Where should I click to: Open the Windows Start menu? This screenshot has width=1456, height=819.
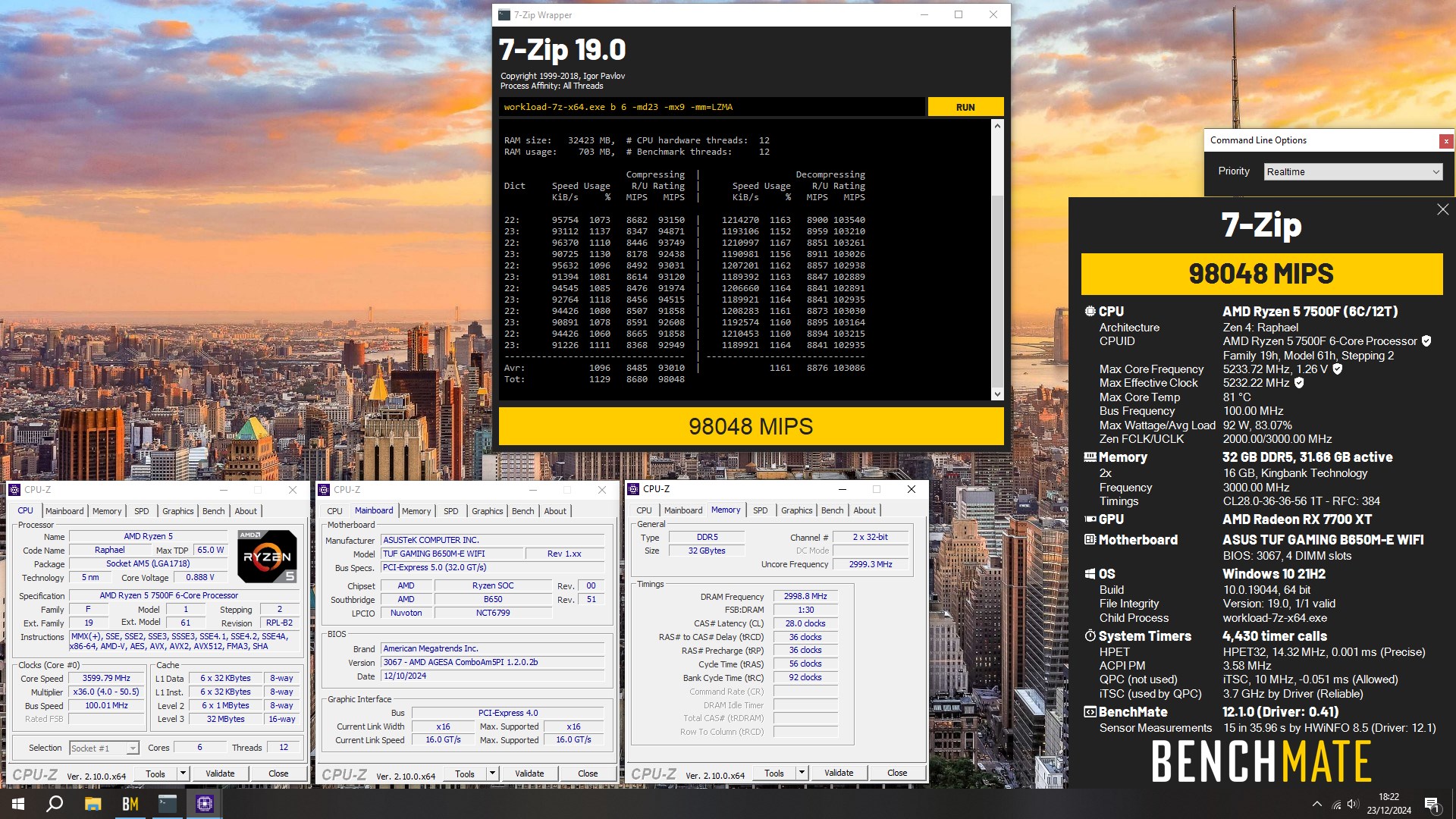tap(18, 804)
